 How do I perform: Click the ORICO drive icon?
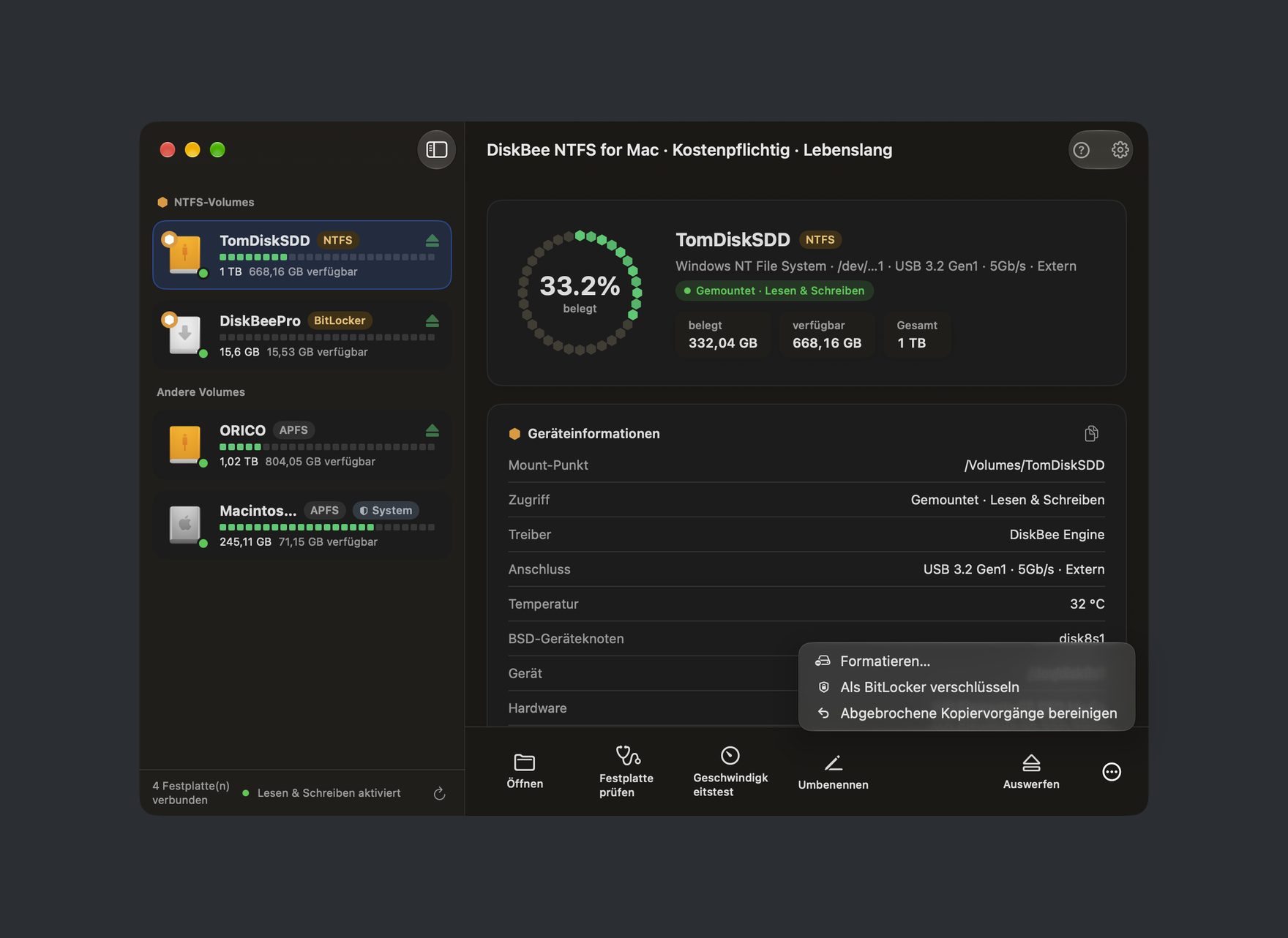(185, 445)
